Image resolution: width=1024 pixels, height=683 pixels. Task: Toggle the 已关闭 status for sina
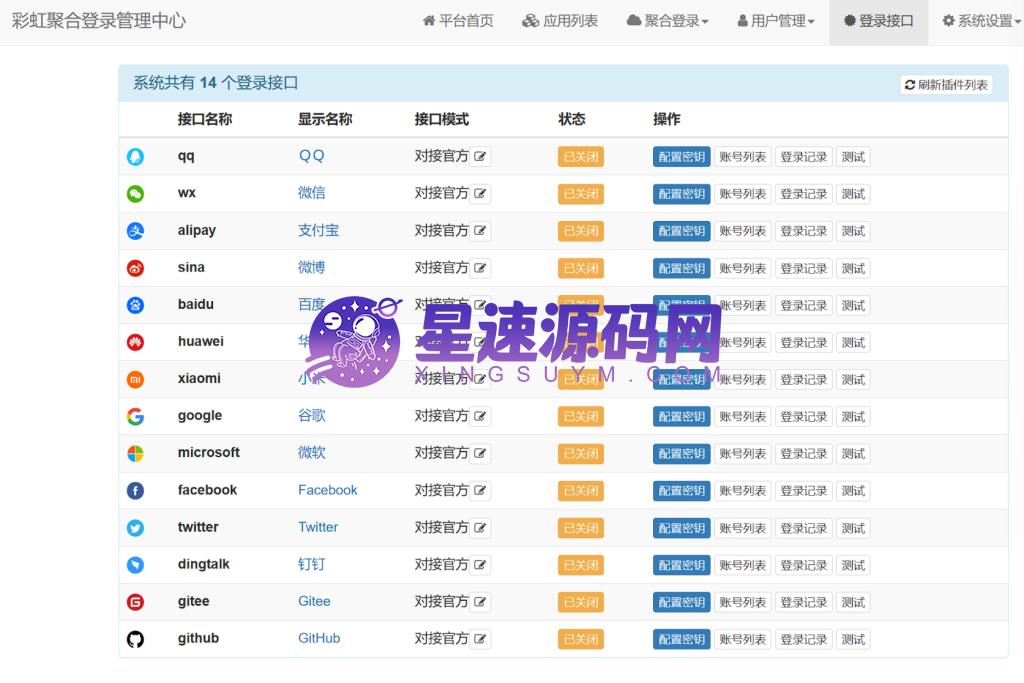pos(581,268)
